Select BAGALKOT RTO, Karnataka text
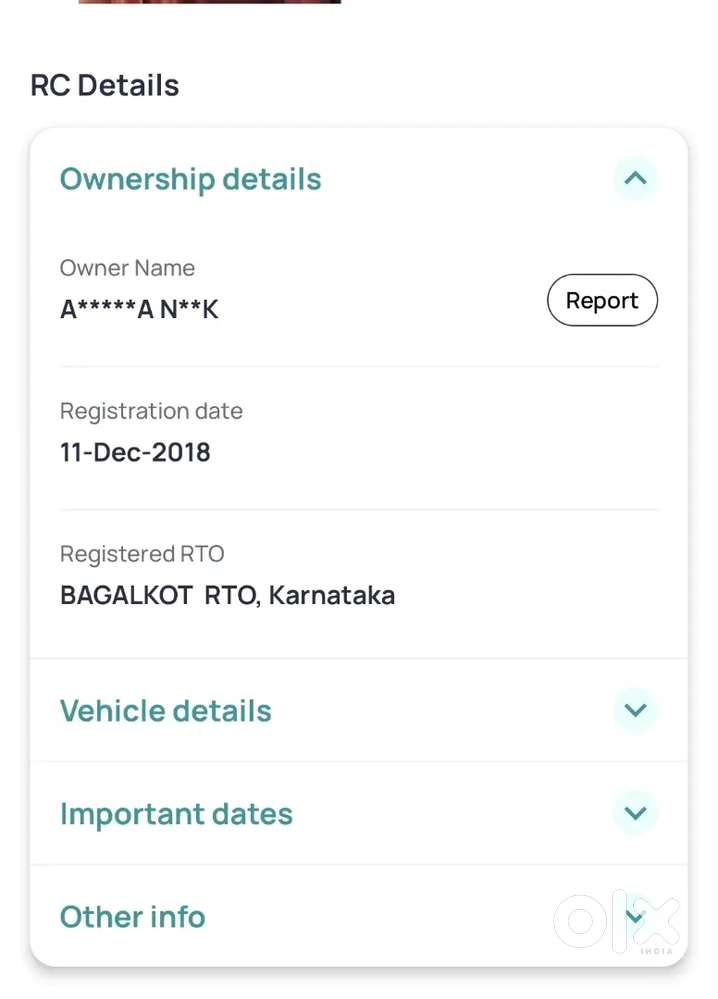Viewport: 718px width, 999px height. (x=227, y=596)
